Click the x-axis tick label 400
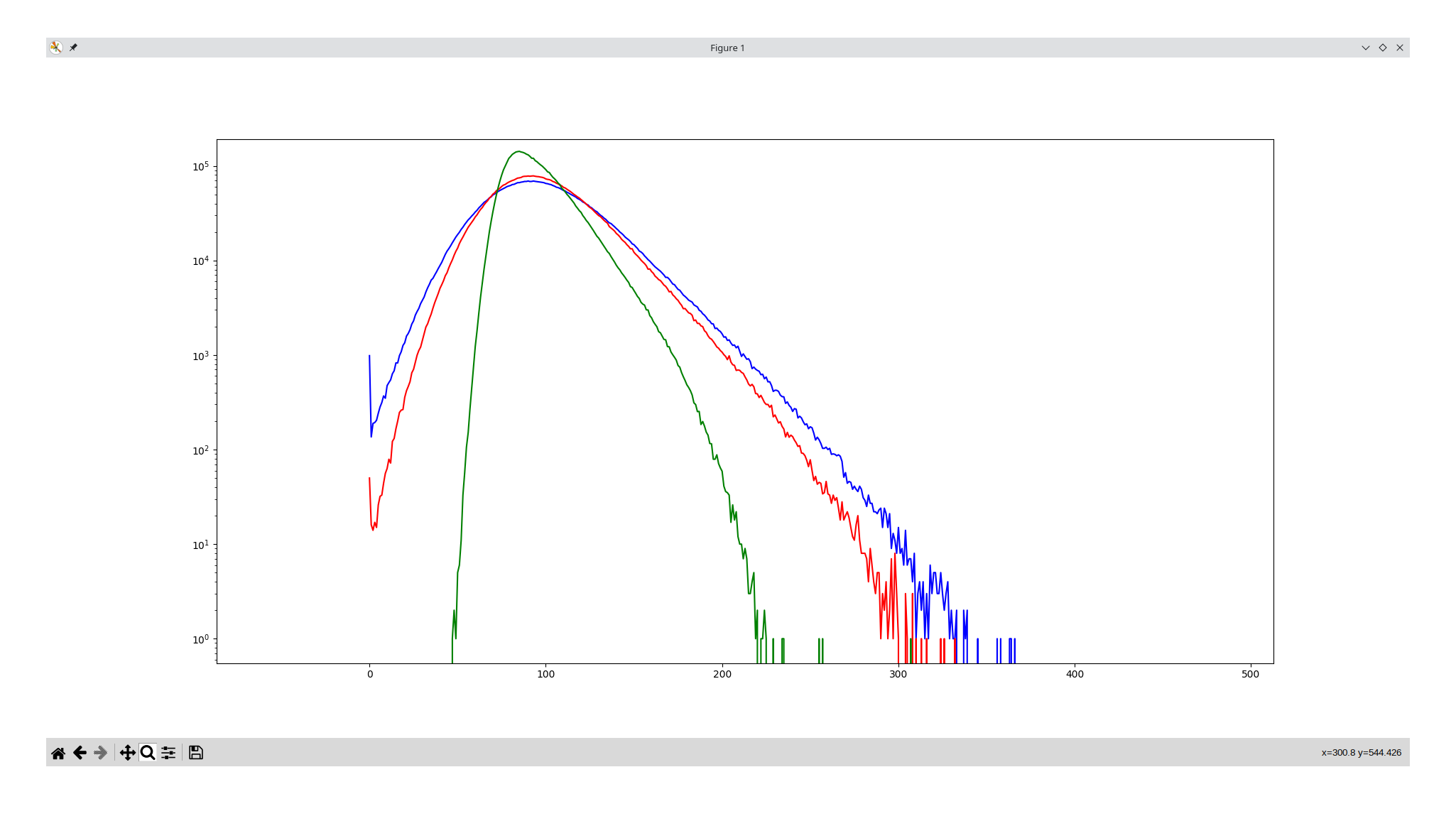The height and width of the screenshot is (821, 1456). (1075, 674)
